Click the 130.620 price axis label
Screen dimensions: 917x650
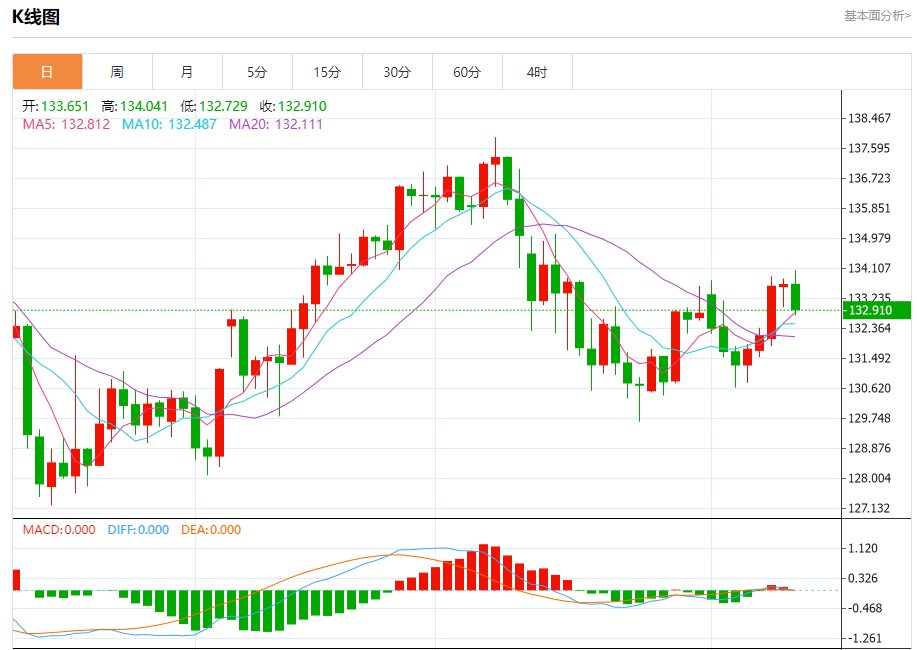click(869, 388)
